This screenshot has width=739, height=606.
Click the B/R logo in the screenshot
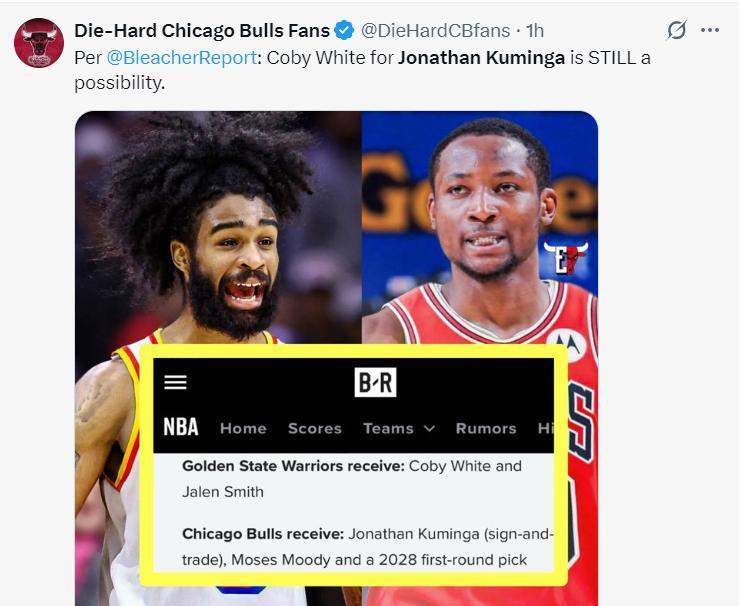coord(375,382)
